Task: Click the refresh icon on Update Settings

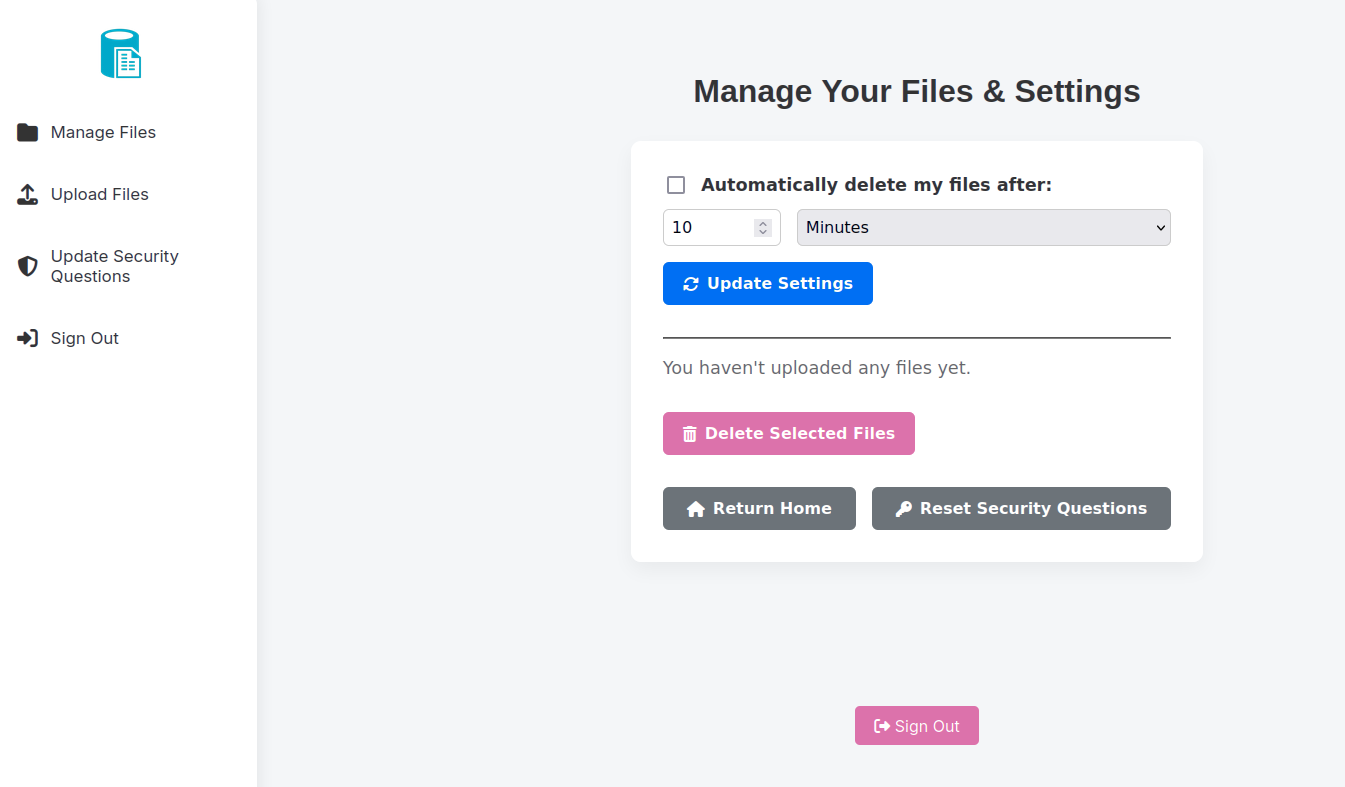Action: [691, 284]
